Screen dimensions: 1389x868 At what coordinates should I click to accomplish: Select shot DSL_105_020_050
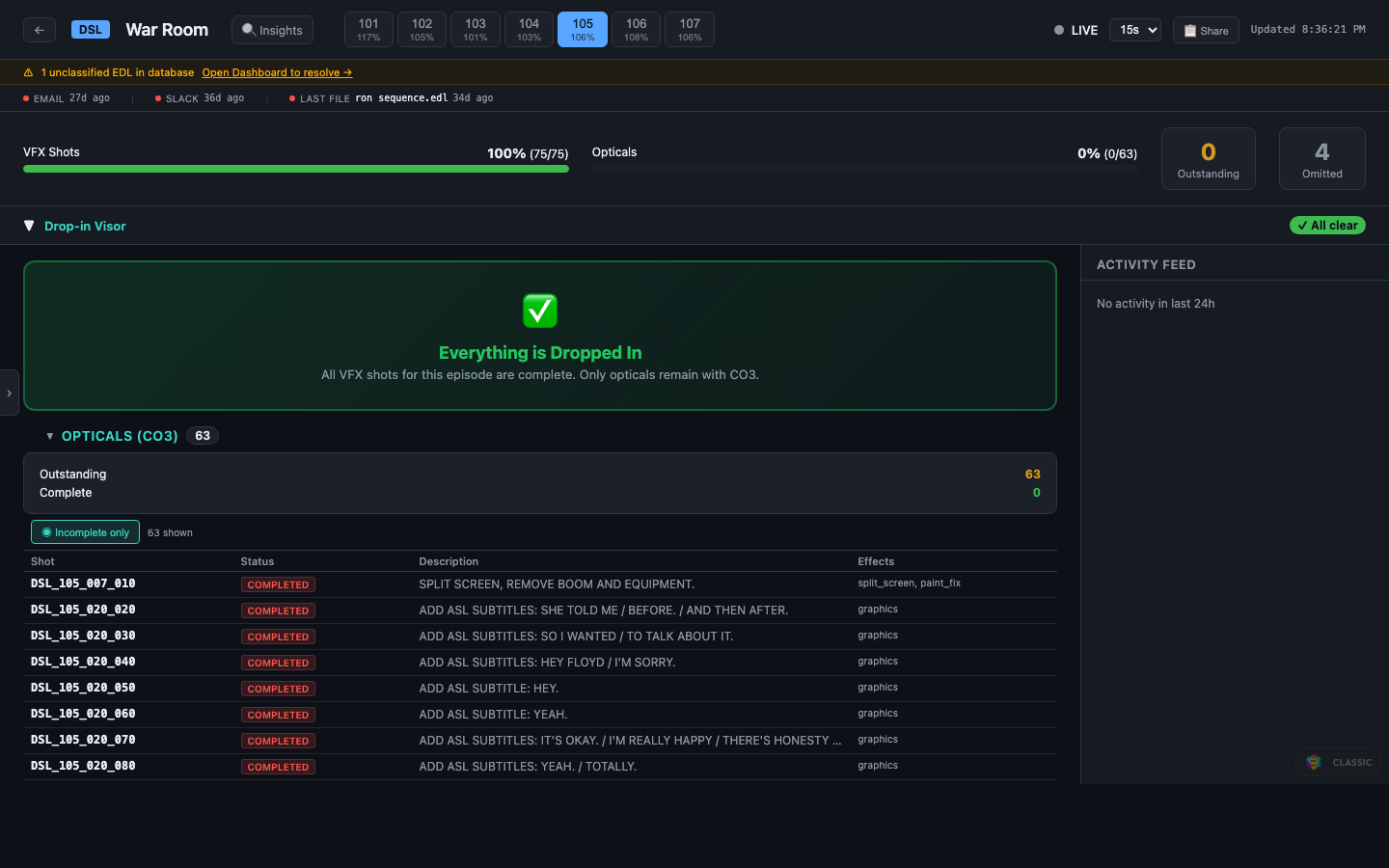point(83,688)
